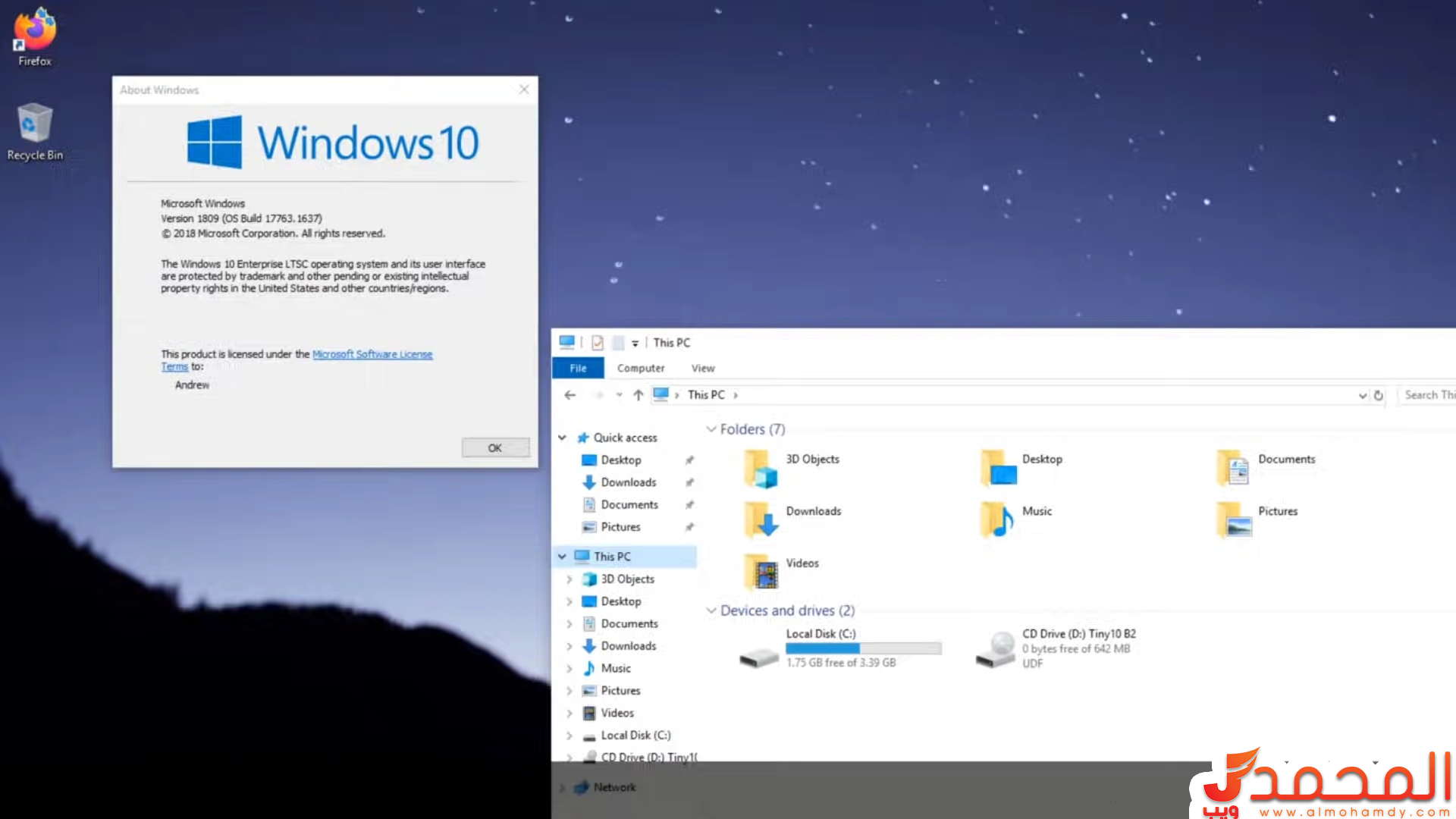
Task: Click the refresh icon beside address bar
Action: (1379, 395)
